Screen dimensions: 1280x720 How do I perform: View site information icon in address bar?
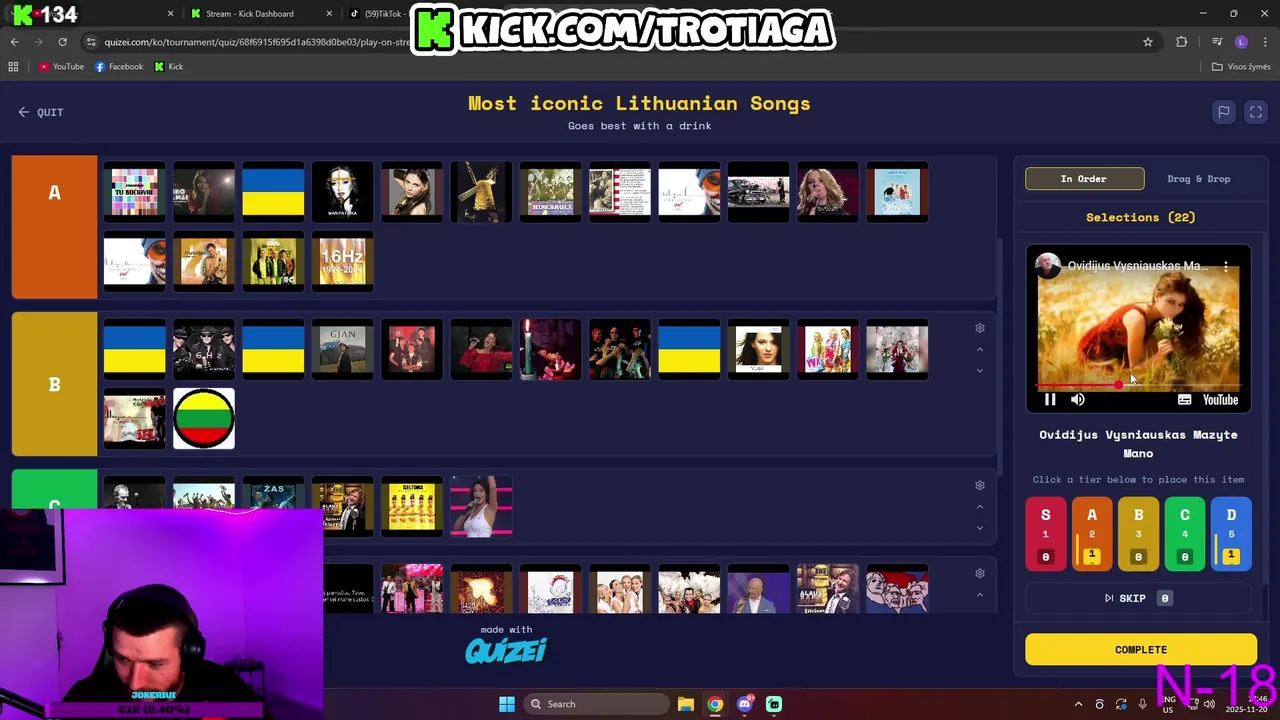pyautogui.click(x=91, y=42)
